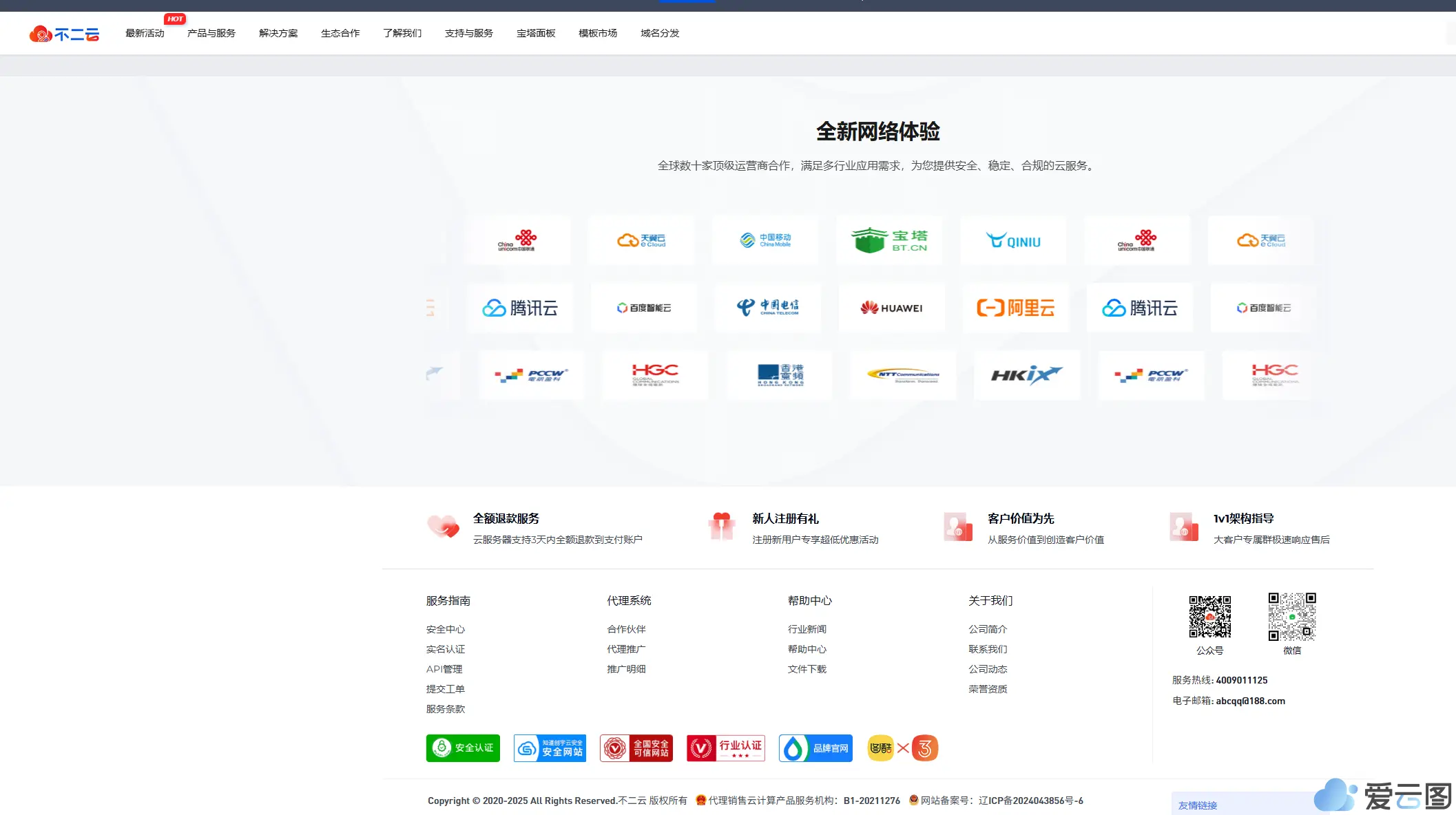
Task: Go to 模板市场 page
Action: coord(598,33)
